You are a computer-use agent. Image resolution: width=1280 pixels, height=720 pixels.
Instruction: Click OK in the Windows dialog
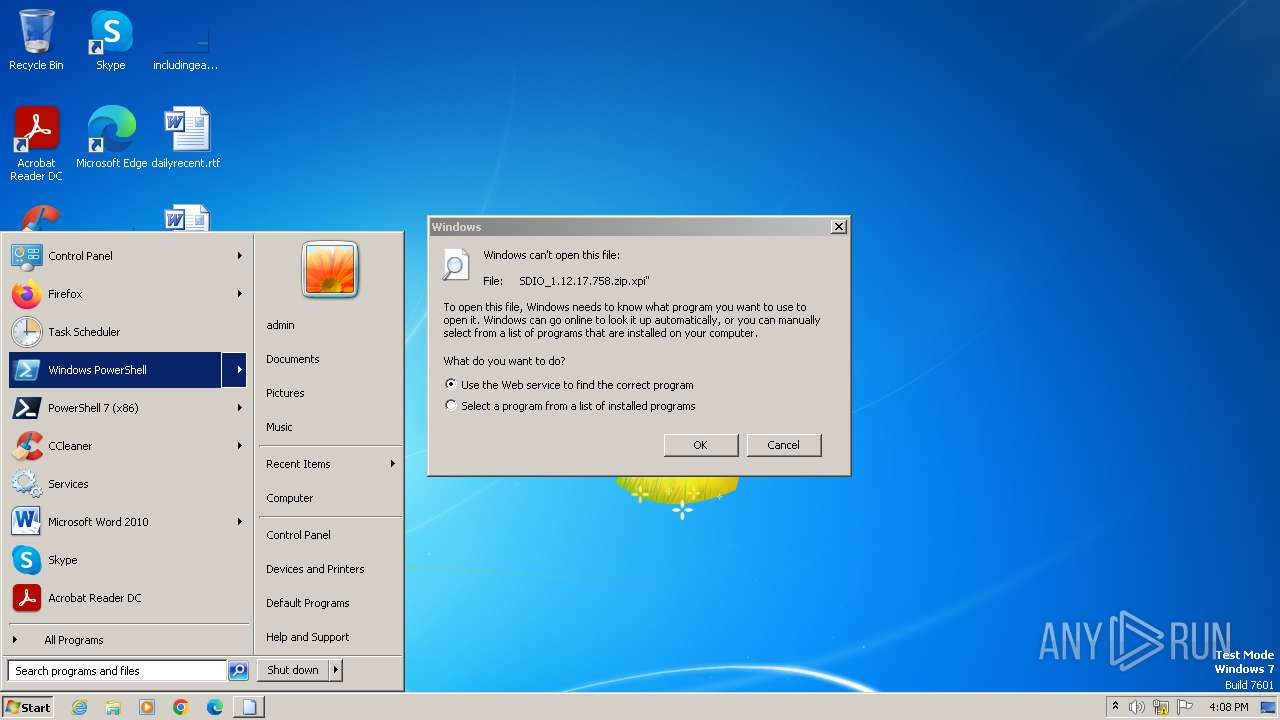tap(700, 445)
